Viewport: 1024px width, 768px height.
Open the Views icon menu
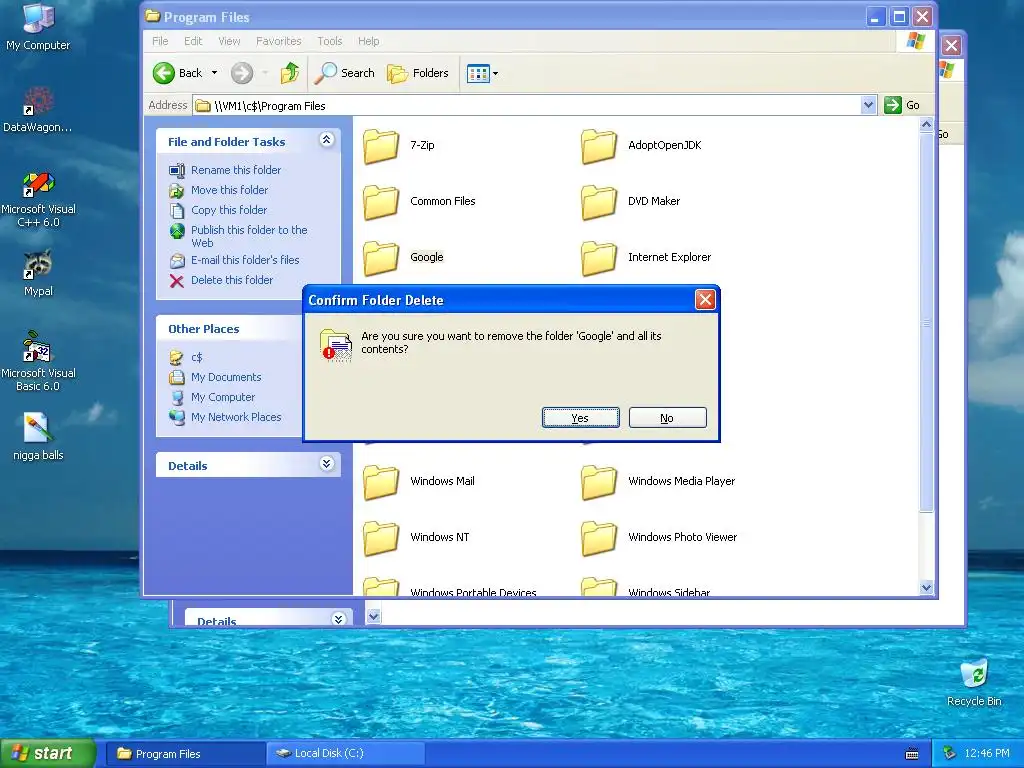click(x=478, y=73)
